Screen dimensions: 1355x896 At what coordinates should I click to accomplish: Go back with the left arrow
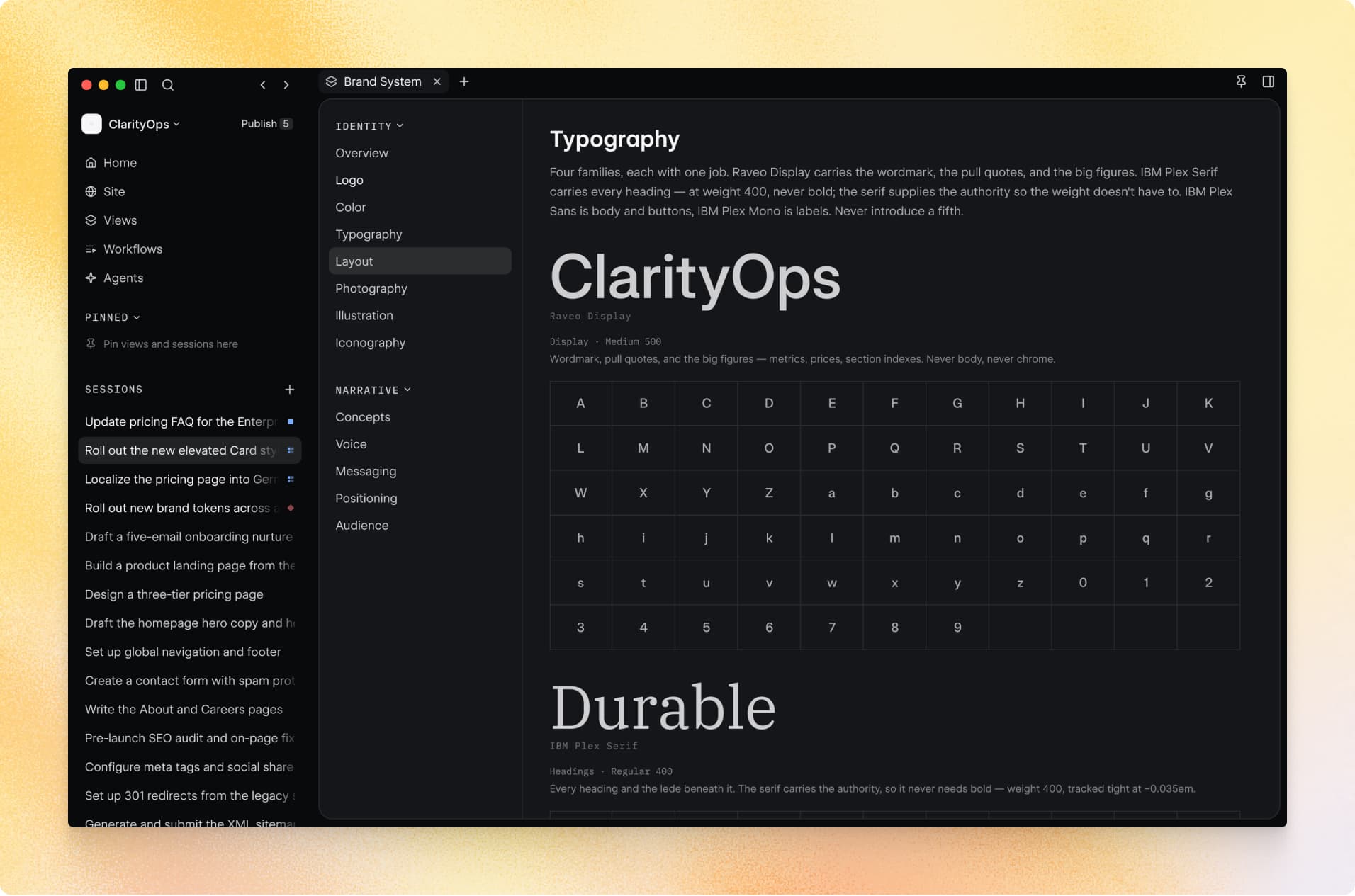click(x=263, y=85)
